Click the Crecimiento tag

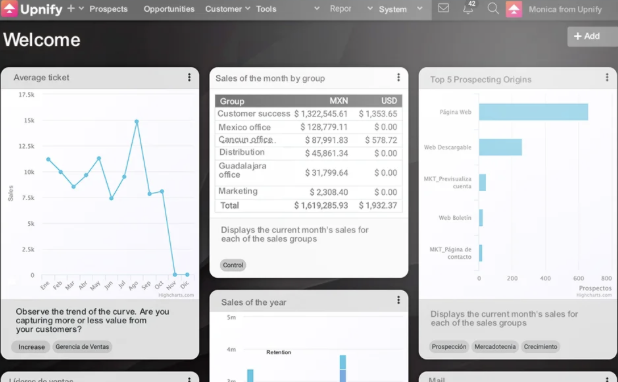click(x=540, y=347)
